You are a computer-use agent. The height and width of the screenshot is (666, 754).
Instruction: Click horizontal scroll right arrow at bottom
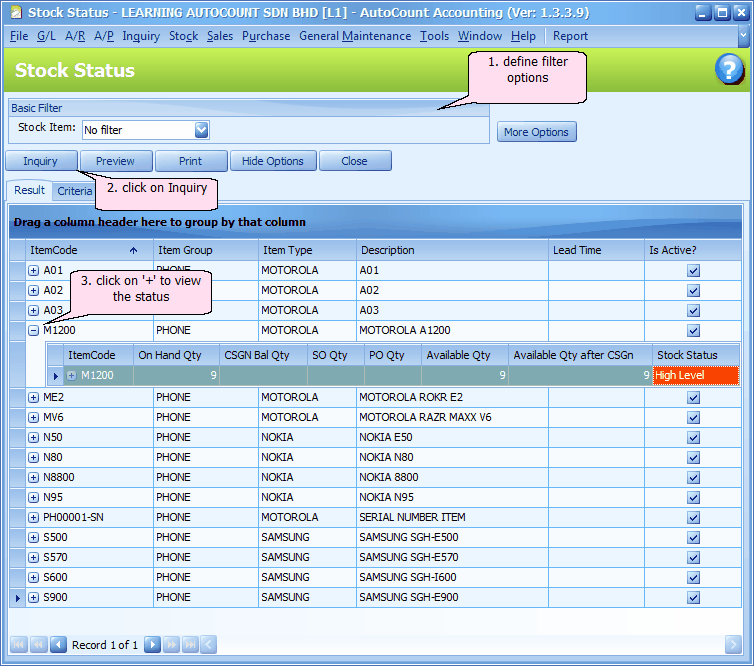pyautogui.click(x=733, y=644)
